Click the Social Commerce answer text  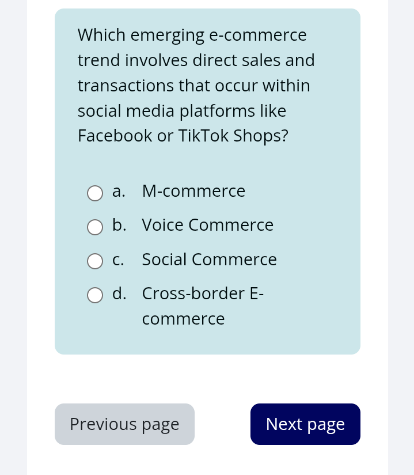click(209, 259)
